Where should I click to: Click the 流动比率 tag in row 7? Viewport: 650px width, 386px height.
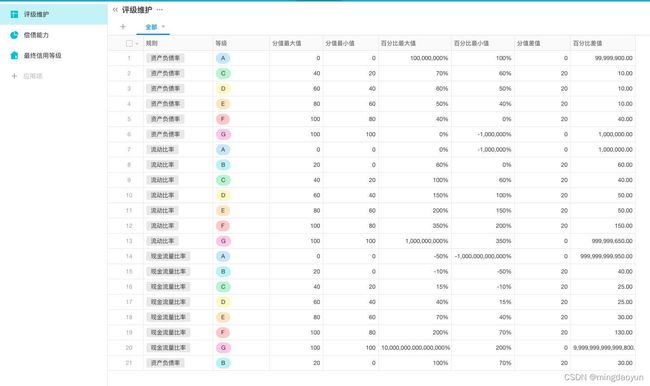point(162,150)
